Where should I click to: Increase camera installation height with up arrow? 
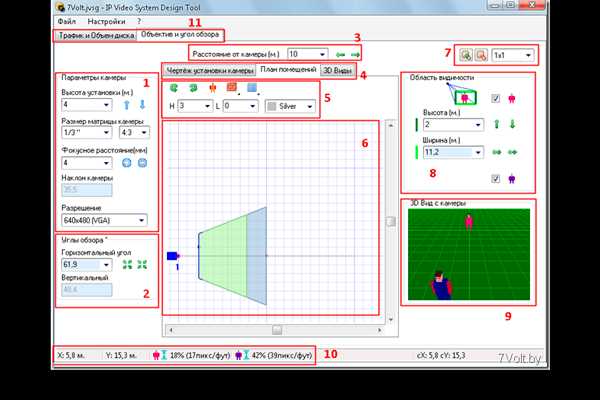(x=126, y=103)
